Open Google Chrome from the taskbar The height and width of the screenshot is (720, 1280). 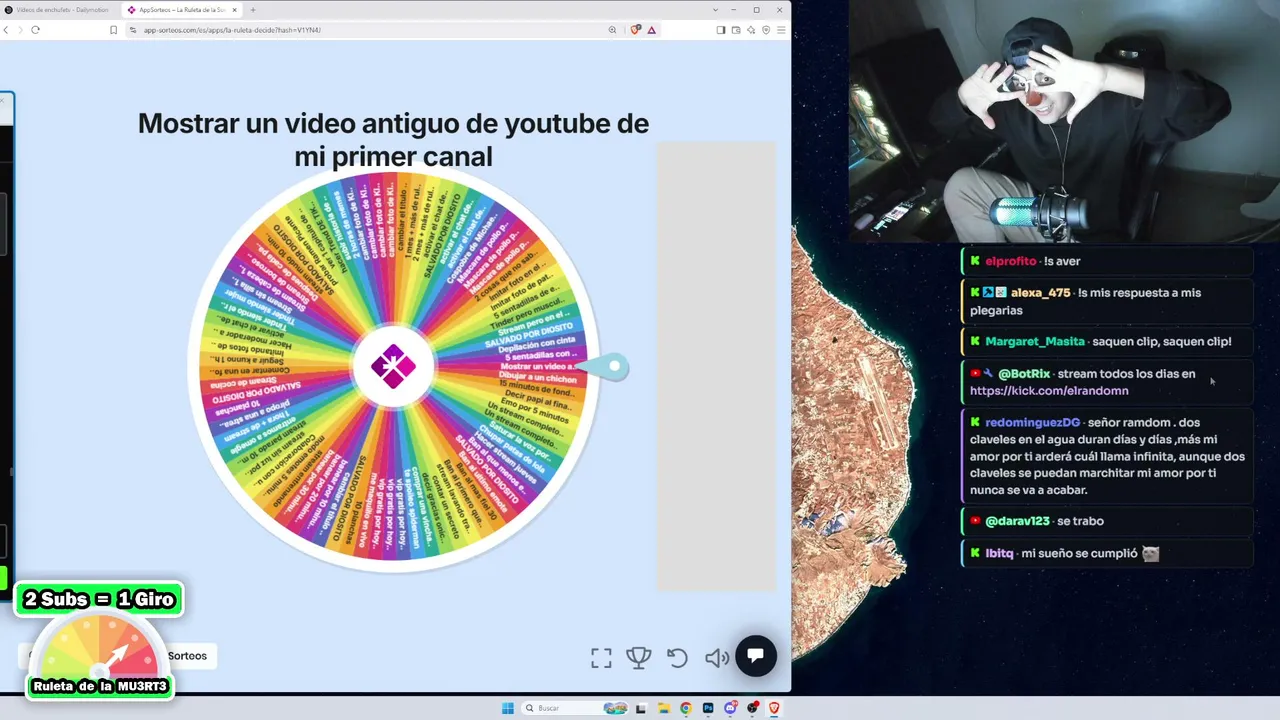(685, 708)
